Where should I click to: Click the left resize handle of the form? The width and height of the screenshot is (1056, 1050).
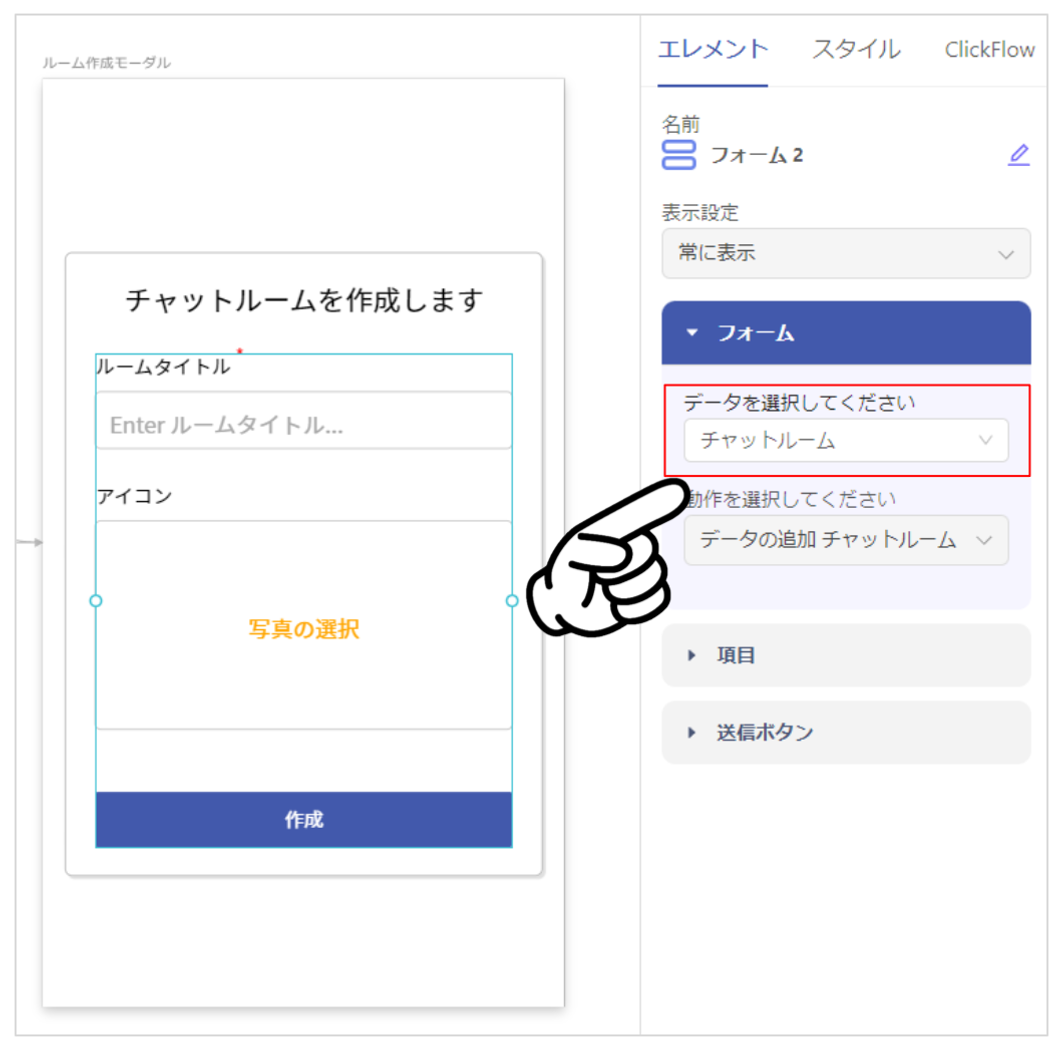click(x=96, y=601)
